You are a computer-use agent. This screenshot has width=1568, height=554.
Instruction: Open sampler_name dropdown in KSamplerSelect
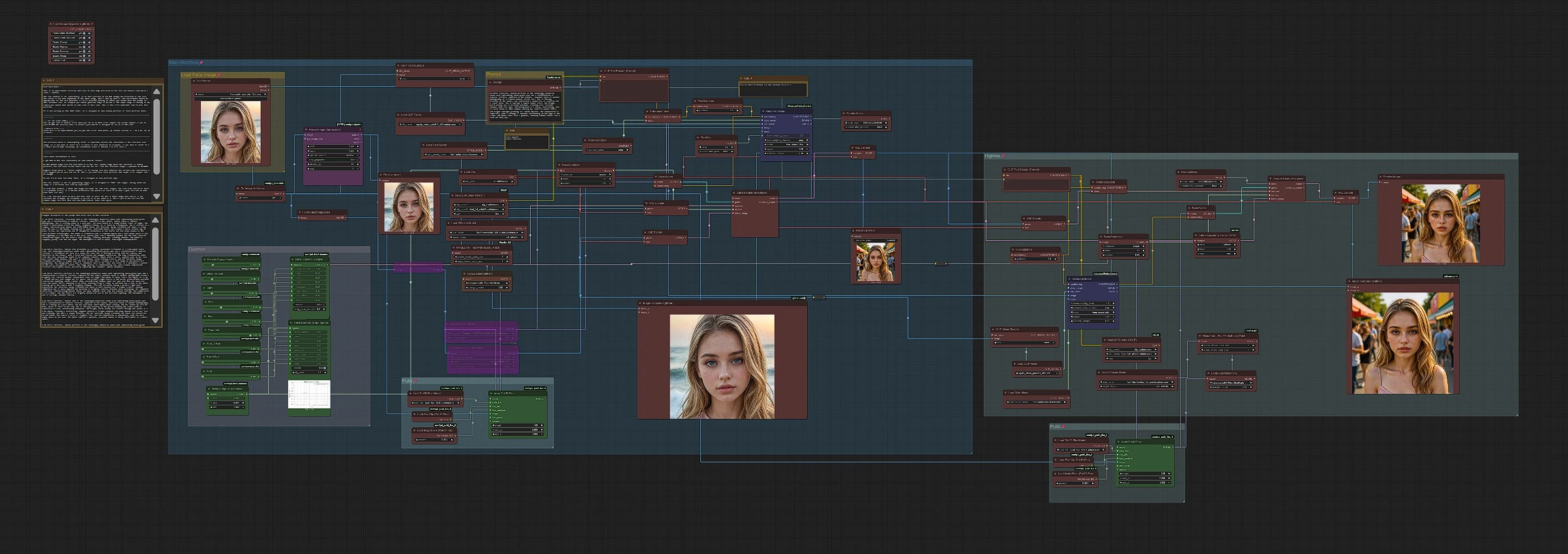point(608,150)
